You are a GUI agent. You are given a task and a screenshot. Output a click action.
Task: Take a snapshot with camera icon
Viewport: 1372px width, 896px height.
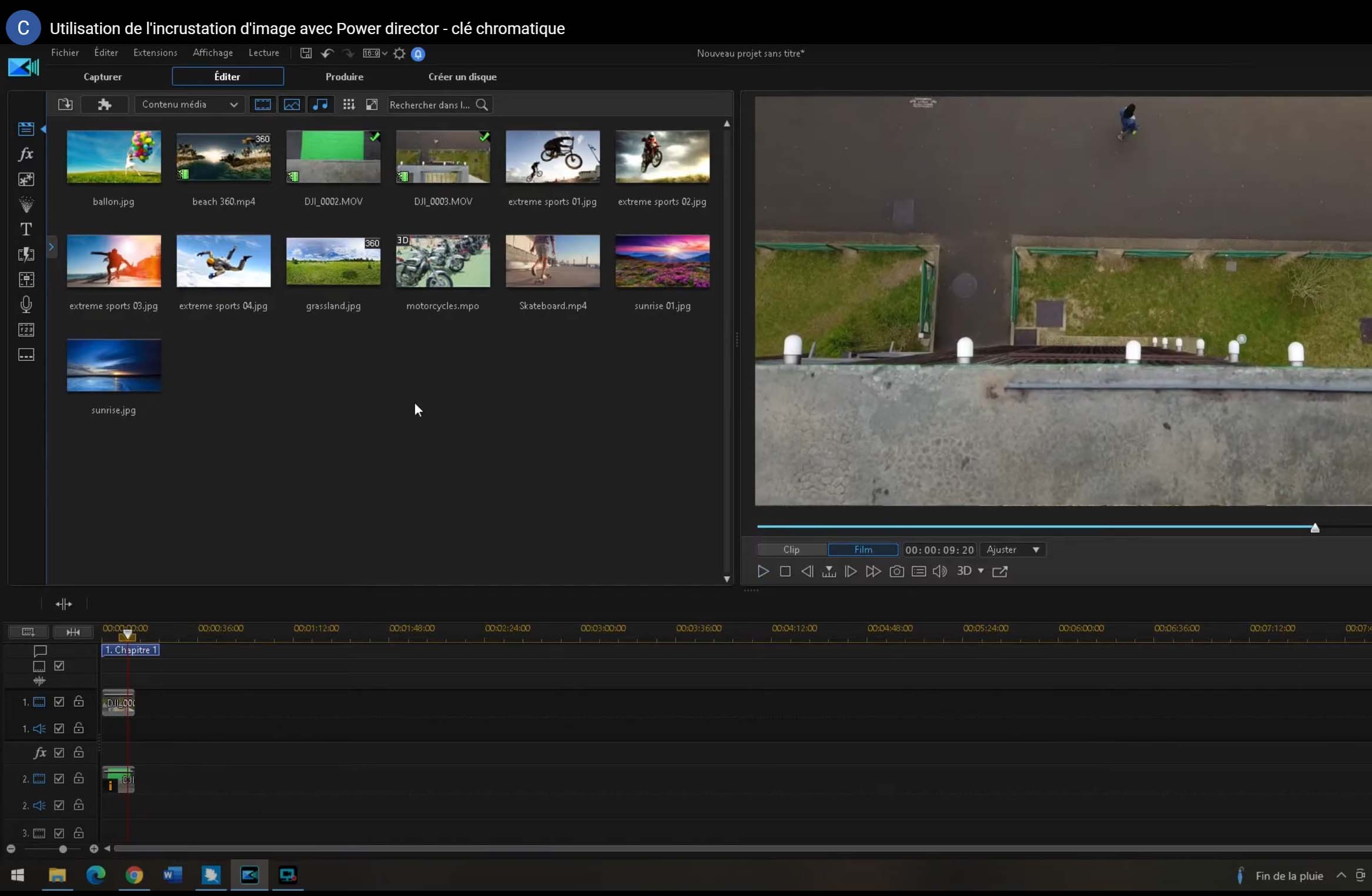[x=896, y=571]
